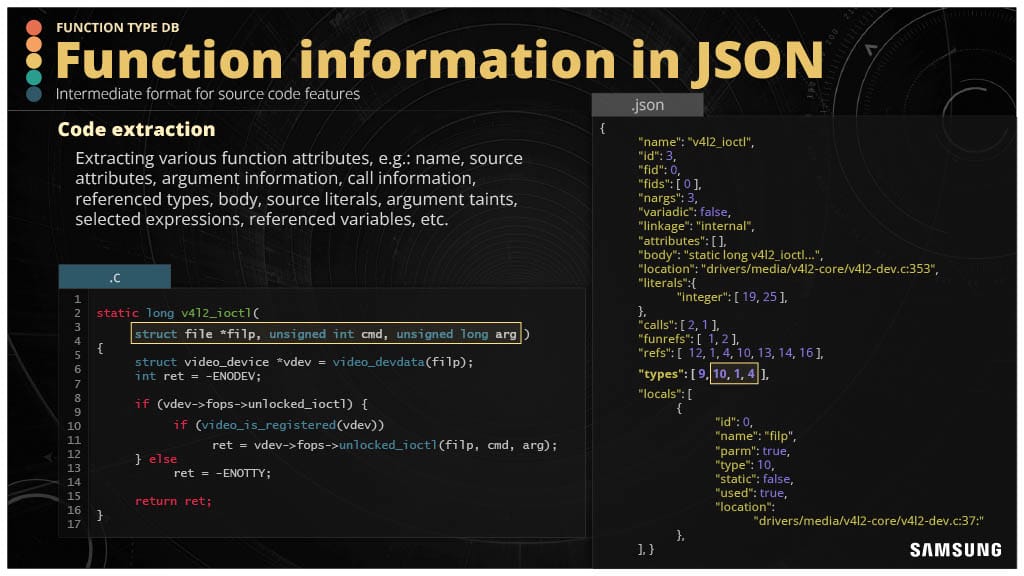This screenshot has height=576, width=1024.
Task: Click the code line "if (video_is_registered(vdev))"
Action: (x=279, y=424)
